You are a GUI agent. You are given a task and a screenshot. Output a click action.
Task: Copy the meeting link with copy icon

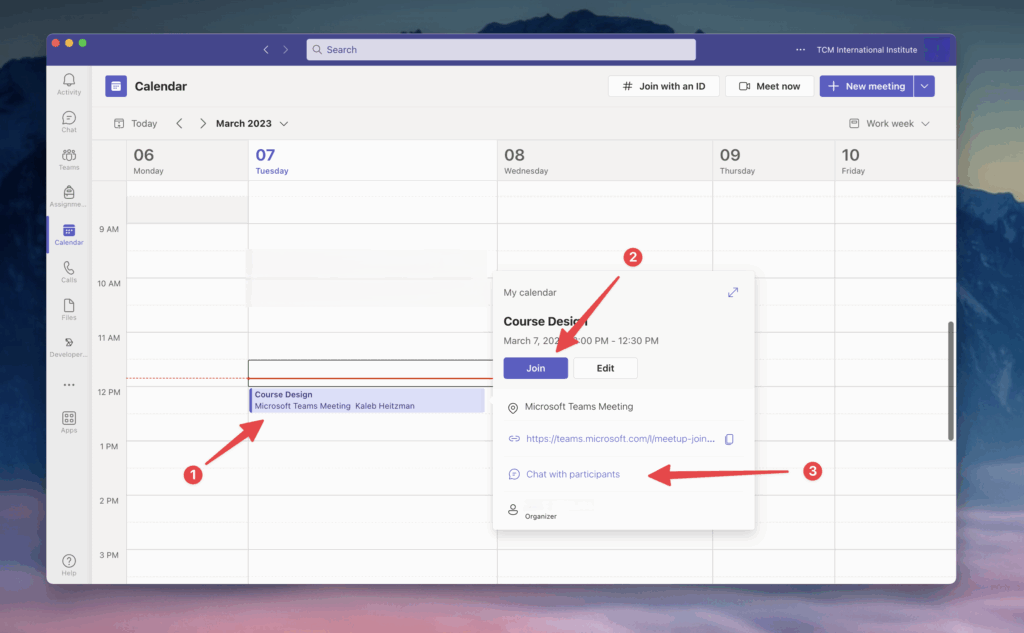(x=729, y=439)
